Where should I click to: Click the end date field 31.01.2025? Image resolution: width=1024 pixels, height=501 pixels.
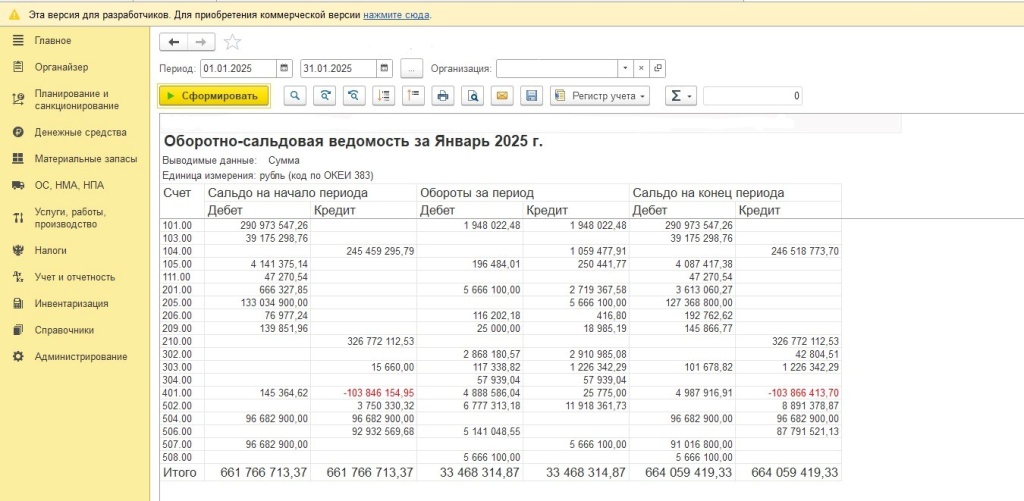click(338, 68)
